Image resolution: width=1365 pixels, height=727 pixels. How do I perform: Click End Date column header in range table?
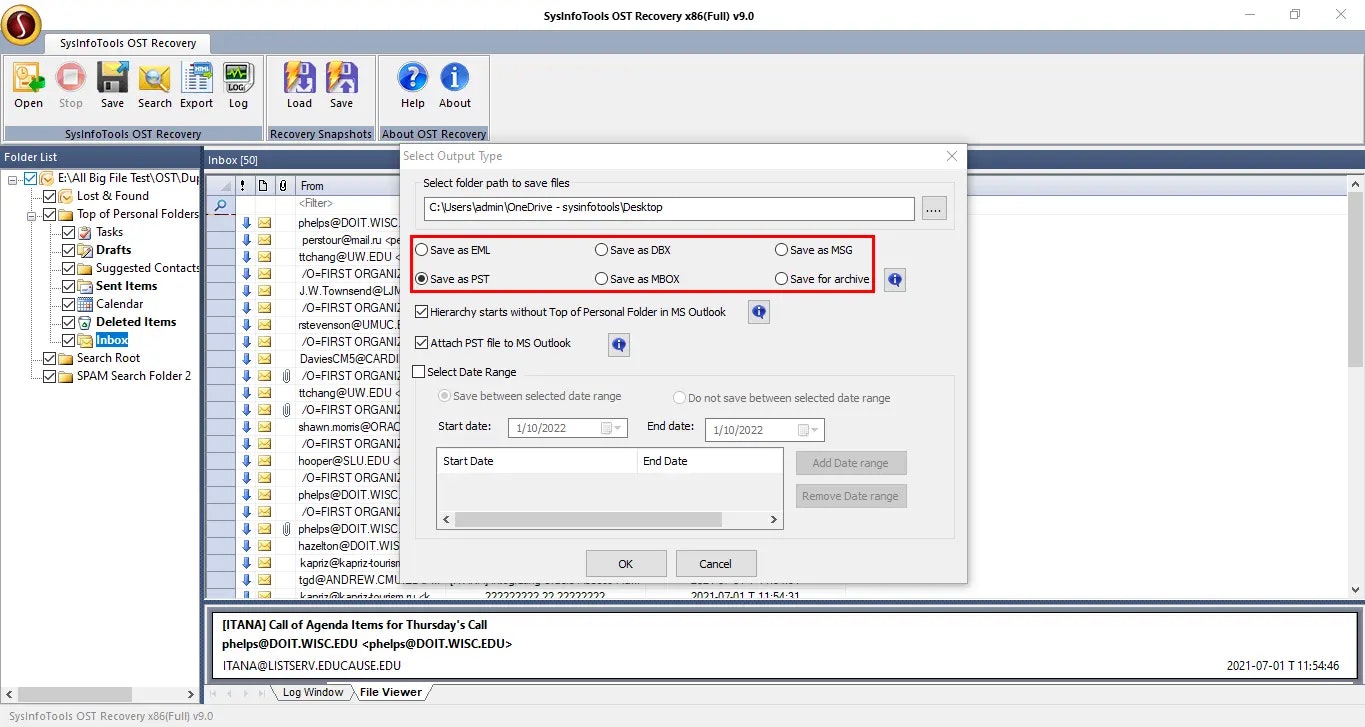pyautogui.click(x=709, y=461)
